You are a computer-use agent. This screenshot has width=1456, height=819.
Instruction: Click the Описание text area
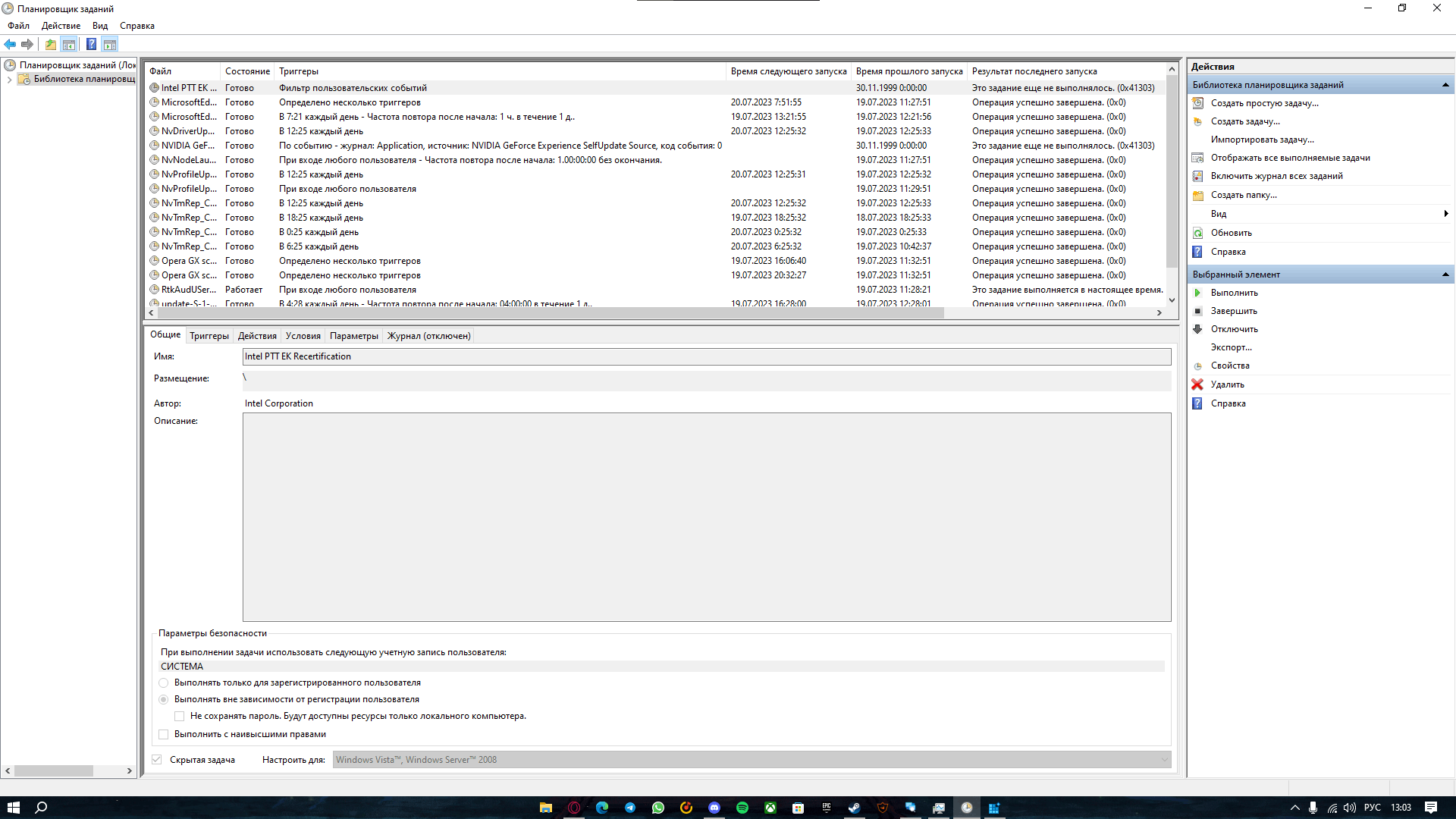click(707, 517)
